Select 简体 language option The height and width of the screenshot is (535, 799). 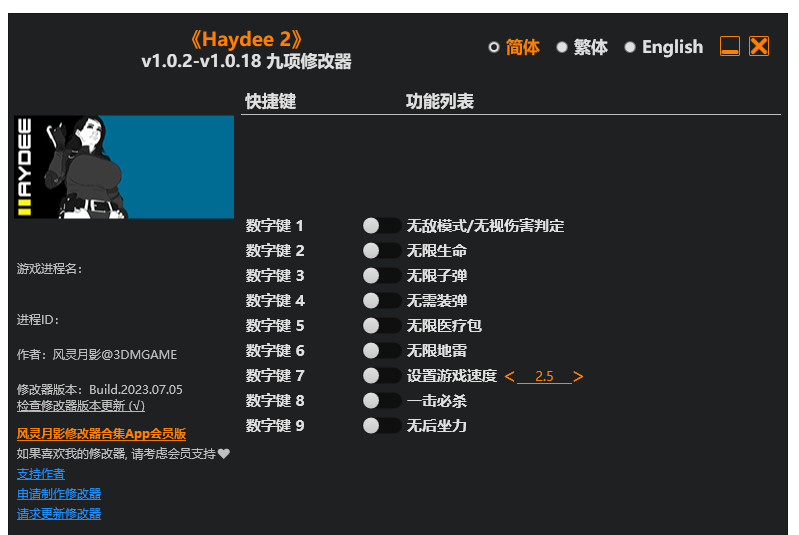(x=514, y=47)
